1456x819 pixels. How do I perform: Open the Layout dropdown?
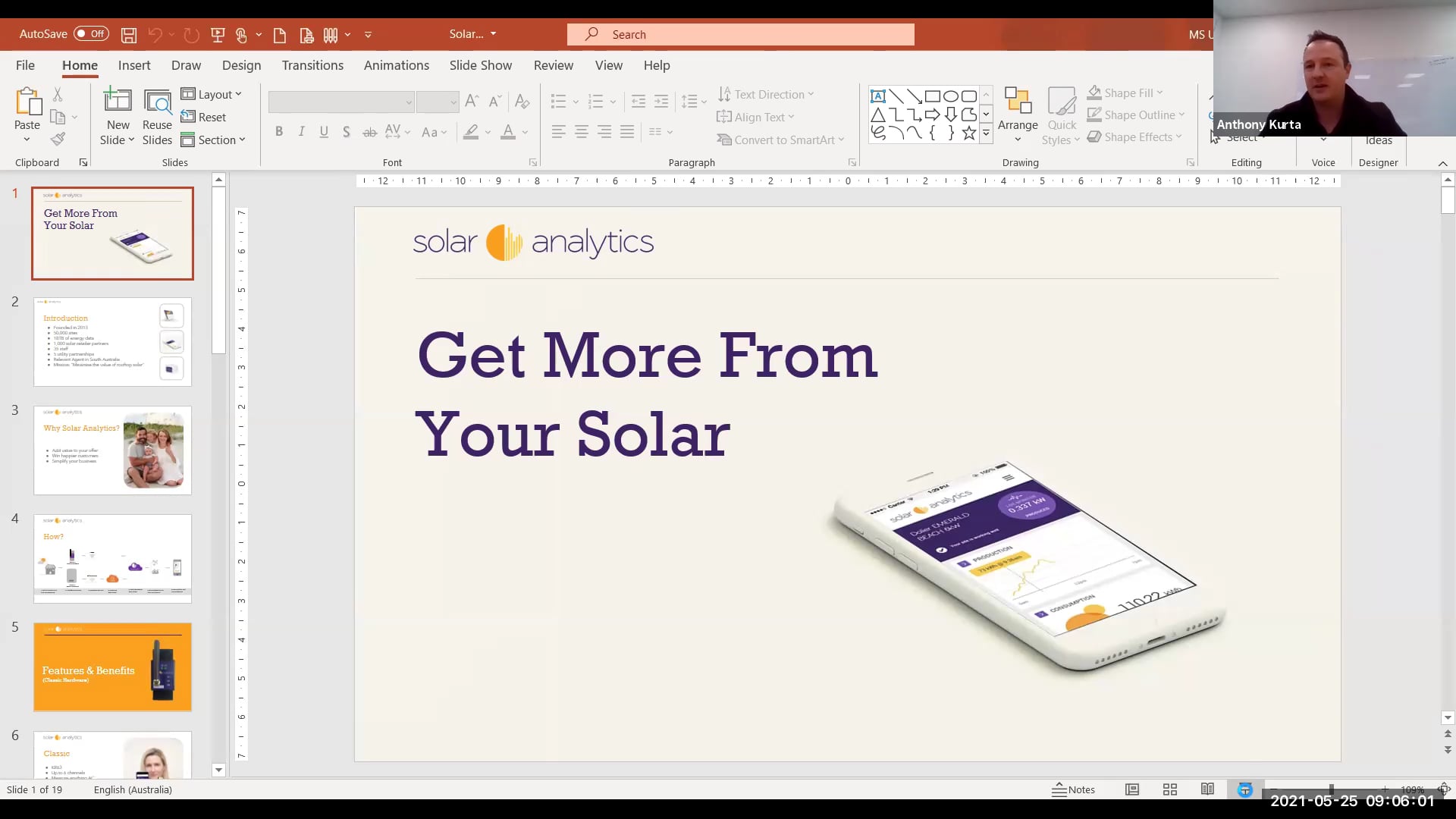coord(212,94)
